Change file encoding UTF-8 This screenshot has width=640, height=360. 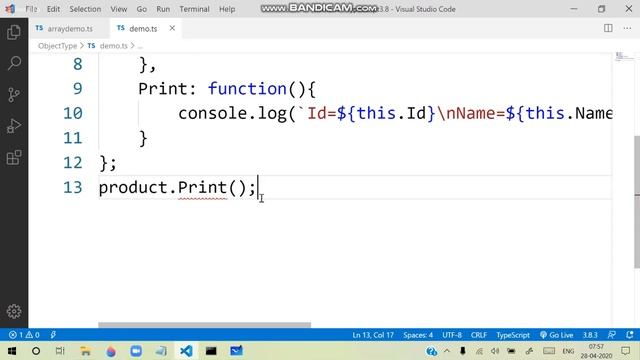pos(452,335)
